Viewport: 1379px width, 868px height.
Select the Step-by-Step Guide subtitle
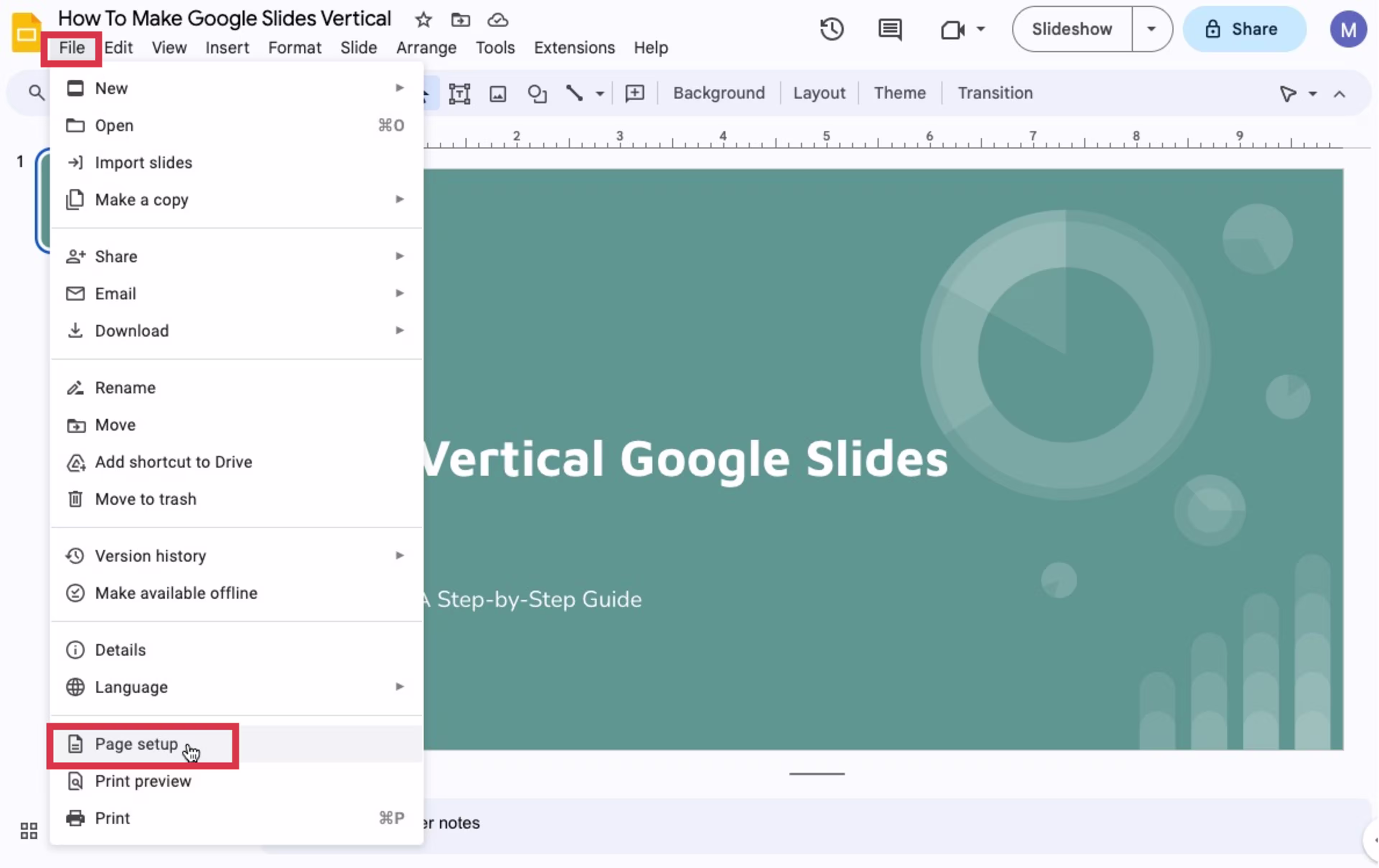(533, 599)
